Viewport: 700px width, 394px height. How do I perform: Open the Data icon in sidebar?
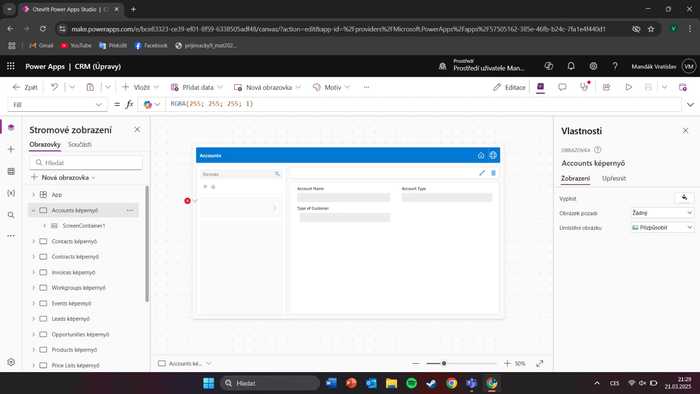coord(11,171)
